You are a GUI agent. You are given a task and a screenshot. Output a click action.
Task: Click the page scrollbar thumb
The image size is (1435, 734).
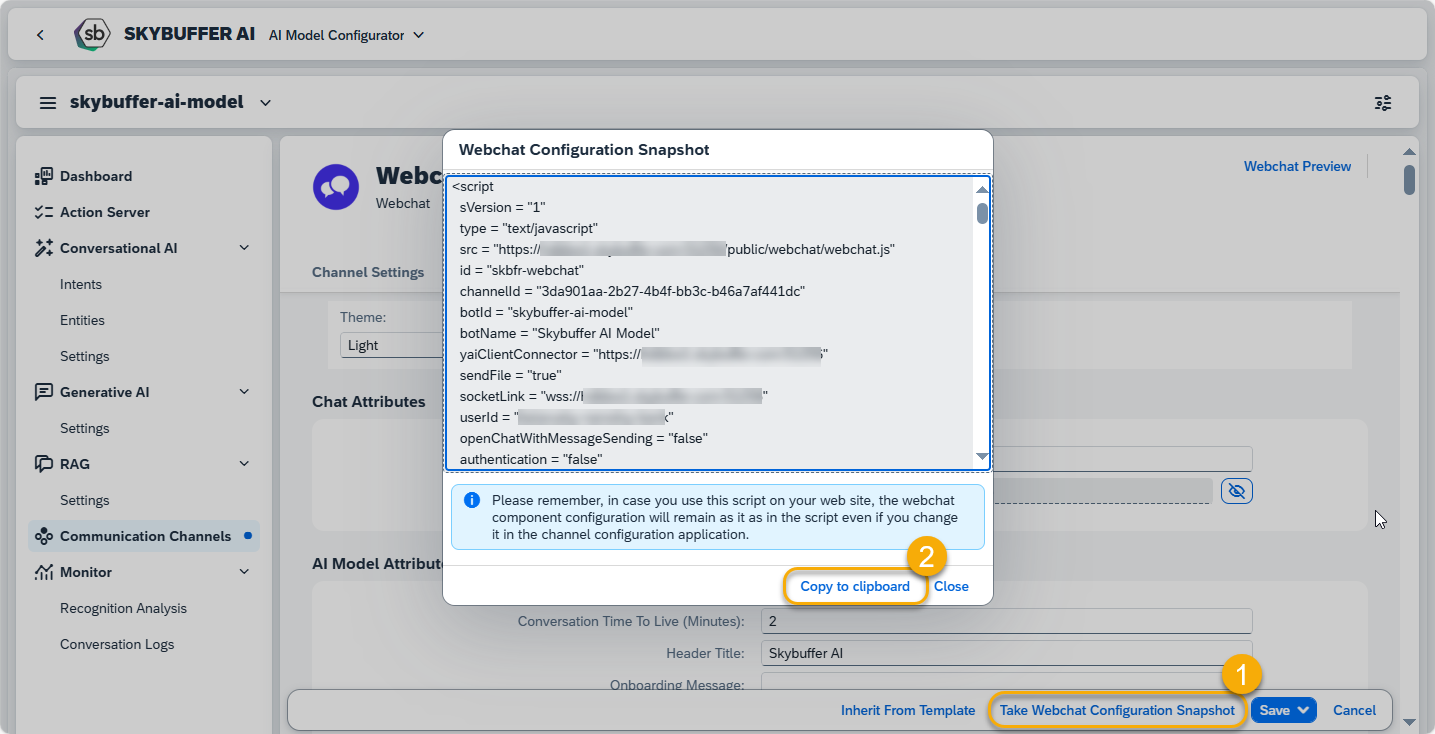tap(1409, 179)
